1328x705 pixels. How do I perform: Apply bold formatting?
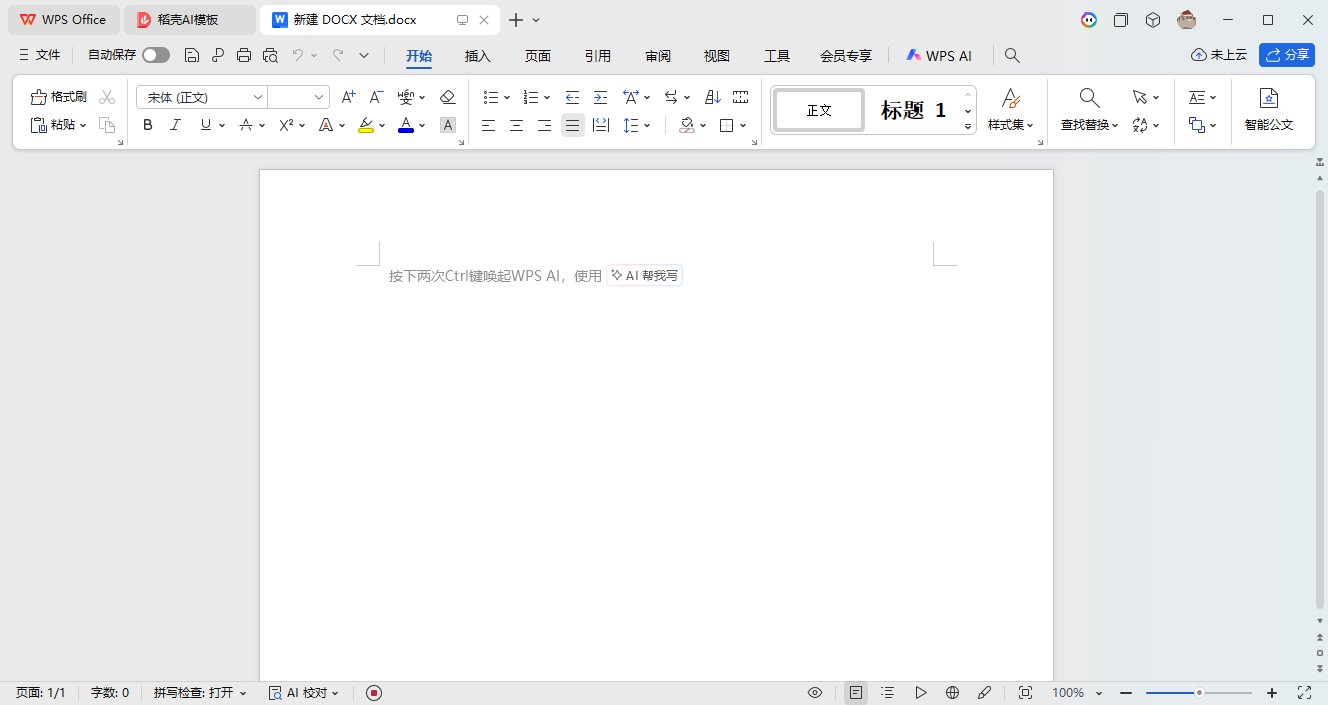coord(147,124)
